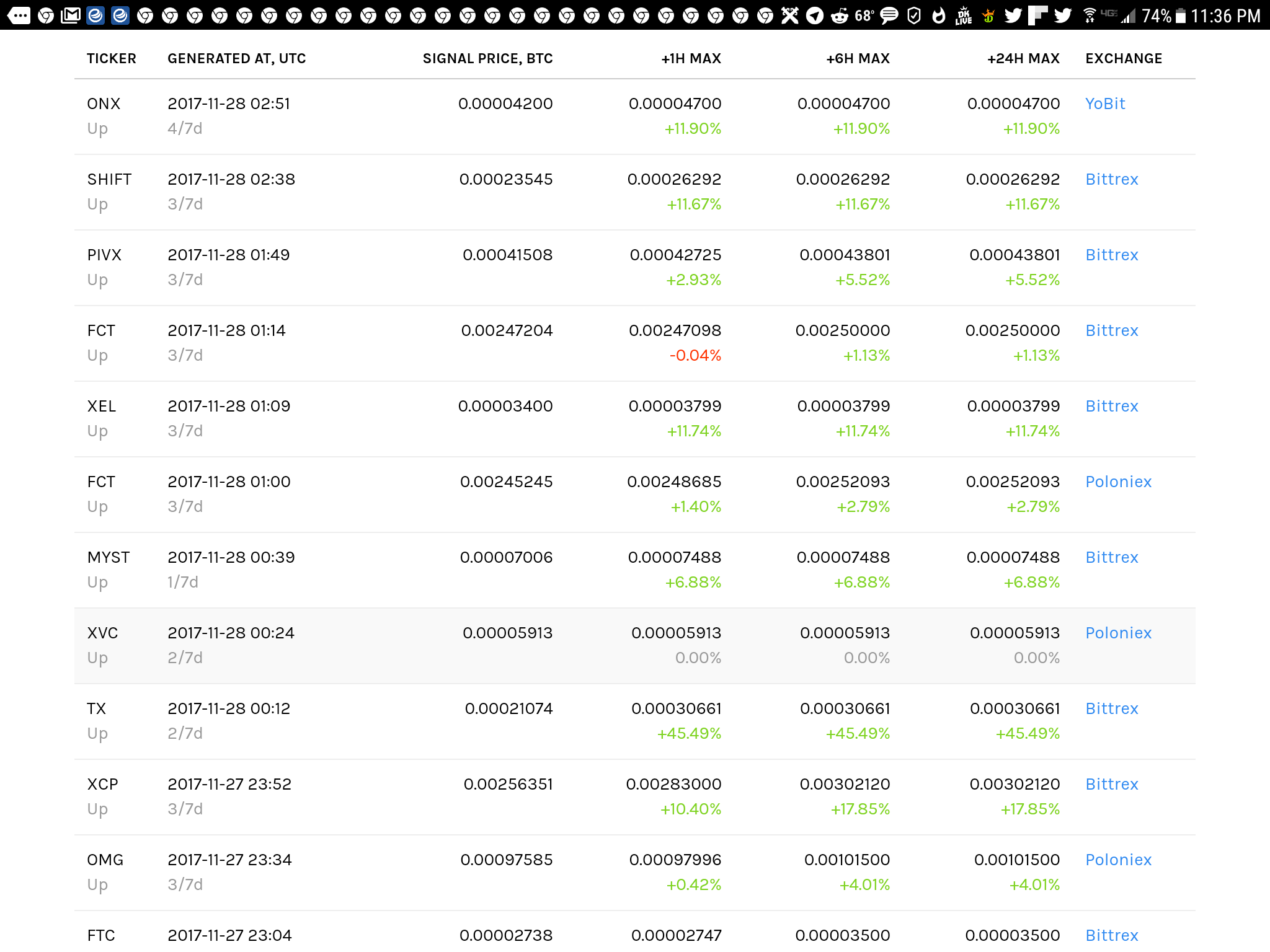
Task: Open the Tinder flame notification
Action: (939, 15)
